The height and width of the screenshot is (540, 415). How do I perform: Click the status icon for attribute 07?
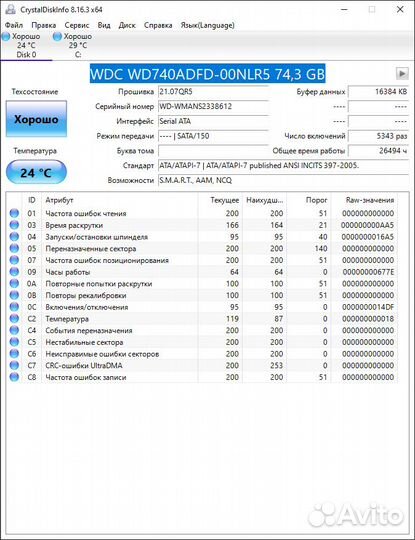[x=14, y=260]
